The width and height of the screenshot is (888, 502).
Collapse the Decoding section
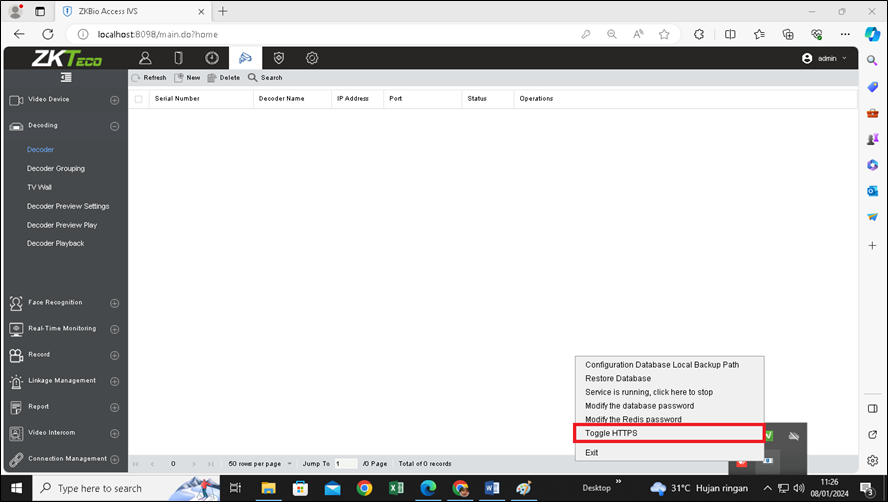click(114, 126)
